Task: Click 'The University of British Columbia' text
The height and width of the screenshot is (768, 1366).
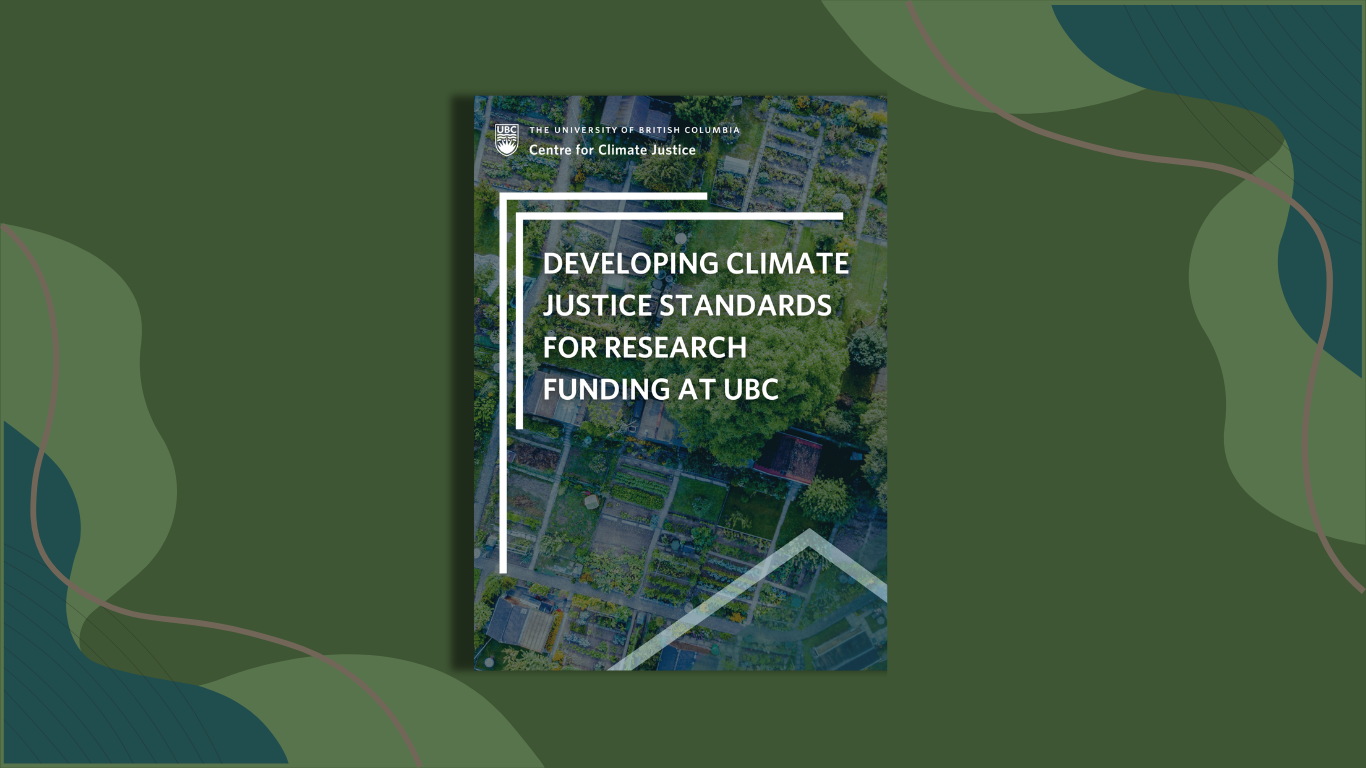Action: (x=634, y=130)
